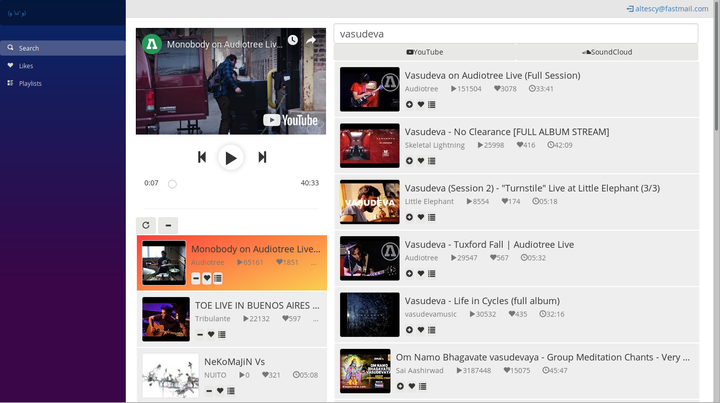This screenshot has width=720, height=403.
Task: Like Vasudeva No Clearance album stream
Action: [421, 161]
